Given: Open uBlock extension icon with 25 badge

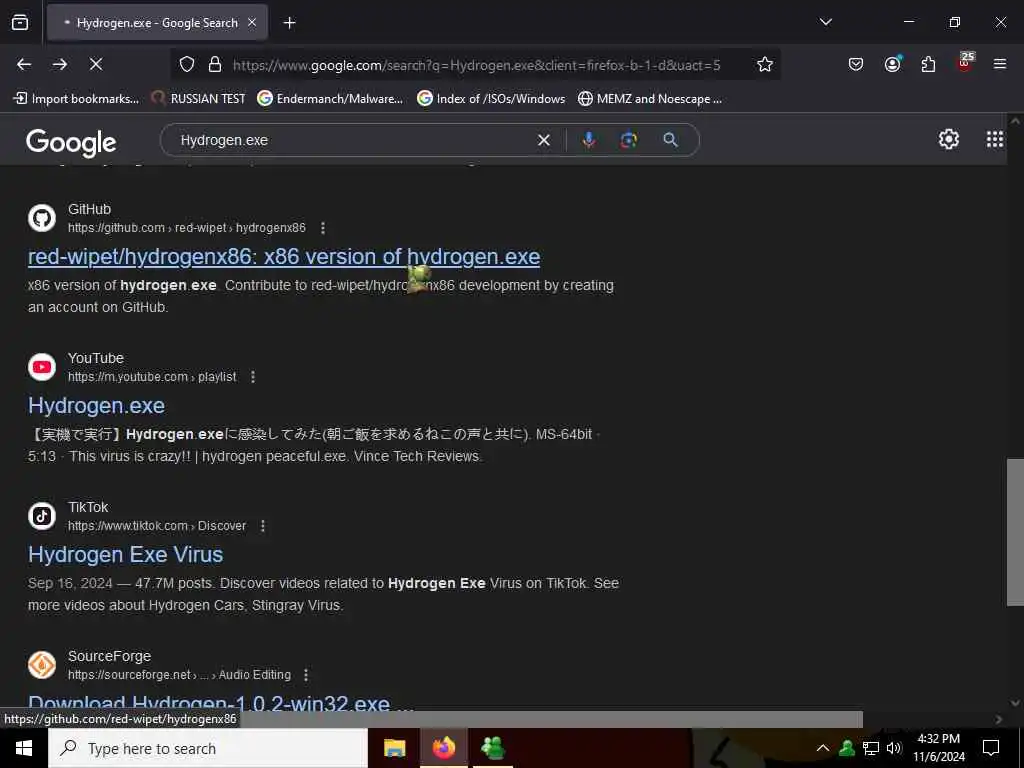Looking at the screenshot, I should pyautogui.click(x=965, y=63).
